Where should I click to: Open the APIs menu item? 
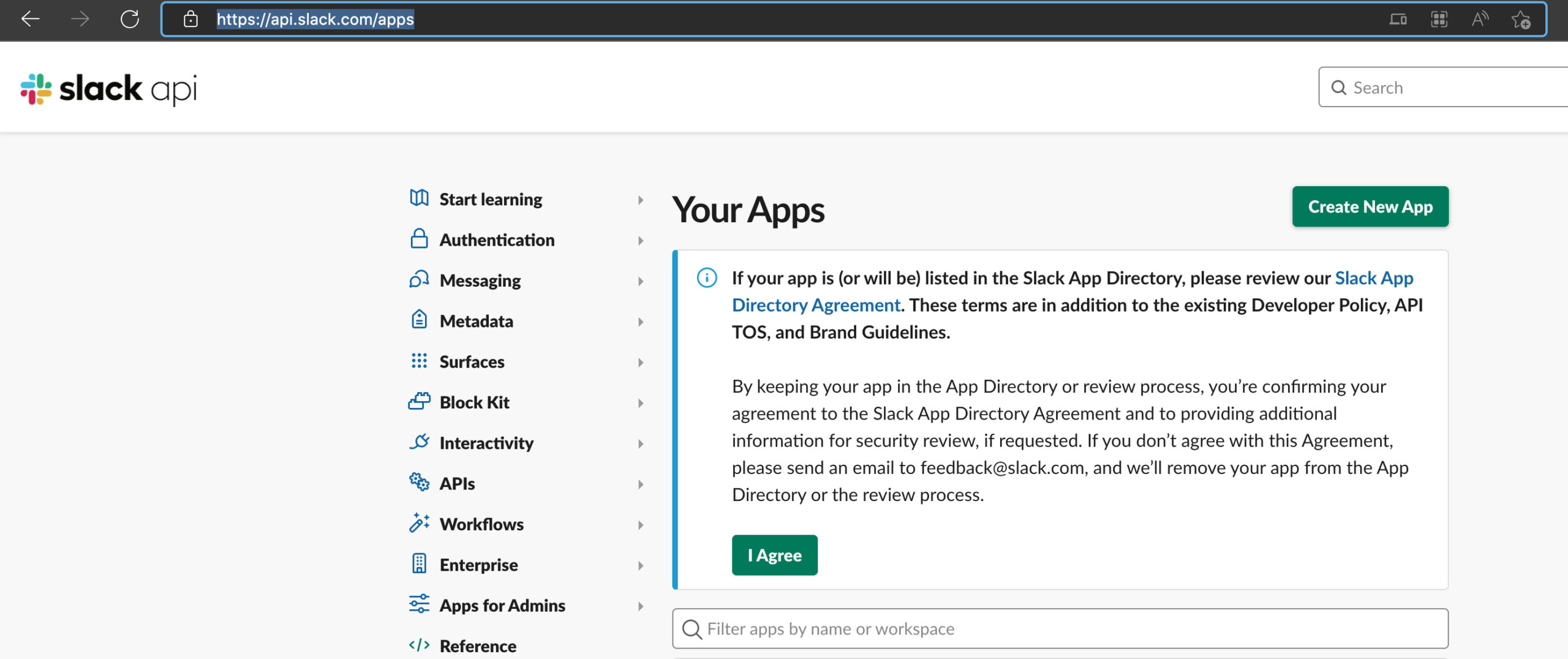click(457, 484)
